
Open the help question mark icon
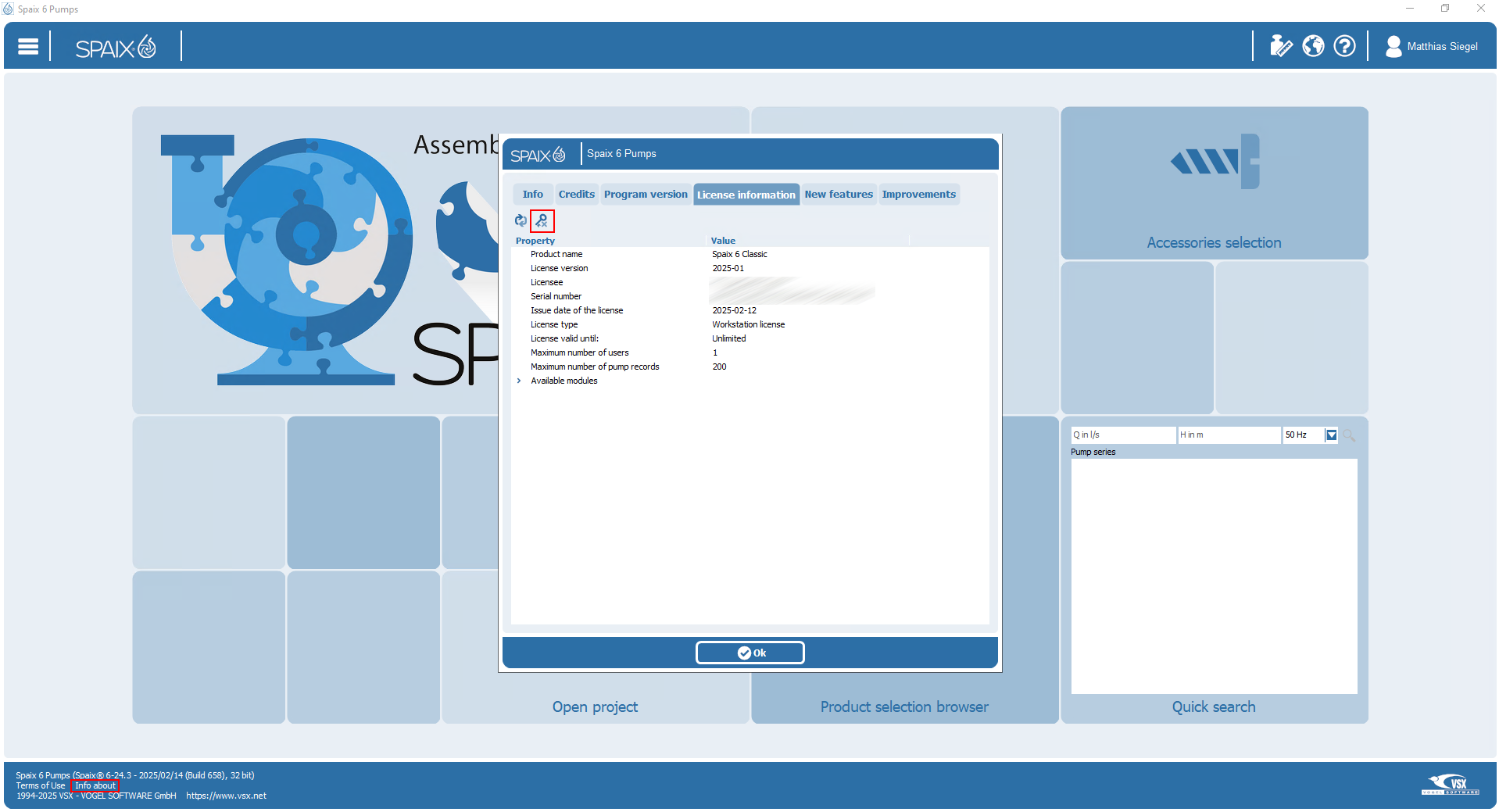coord(1344,47)
